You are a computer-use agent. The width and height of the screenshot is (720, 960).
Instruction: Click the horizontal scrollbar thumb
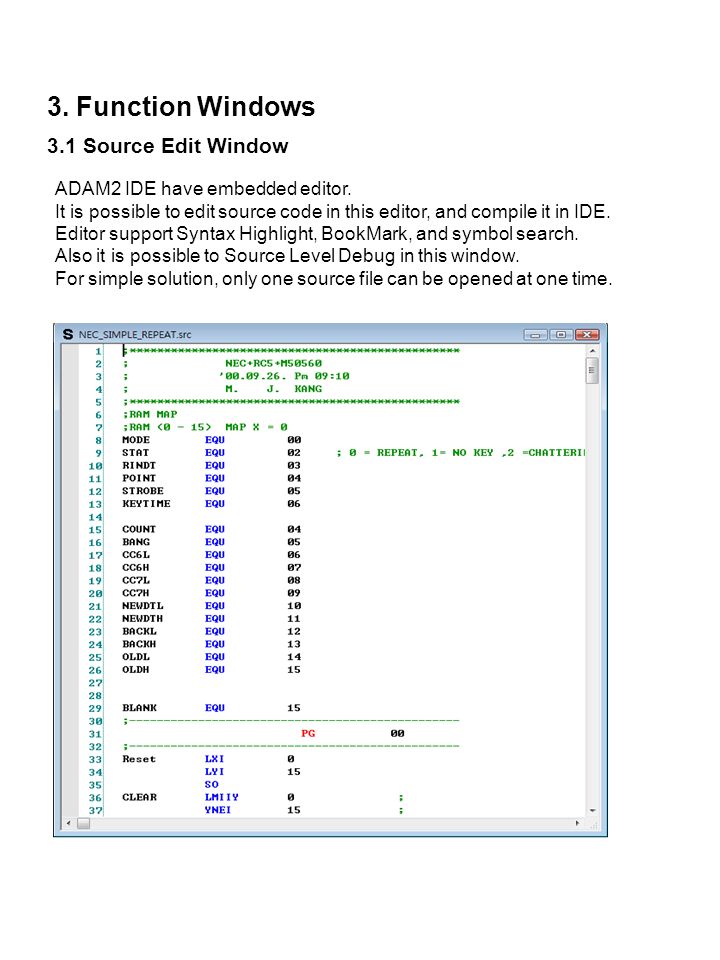pyautogui.click(x=83, y=823)
